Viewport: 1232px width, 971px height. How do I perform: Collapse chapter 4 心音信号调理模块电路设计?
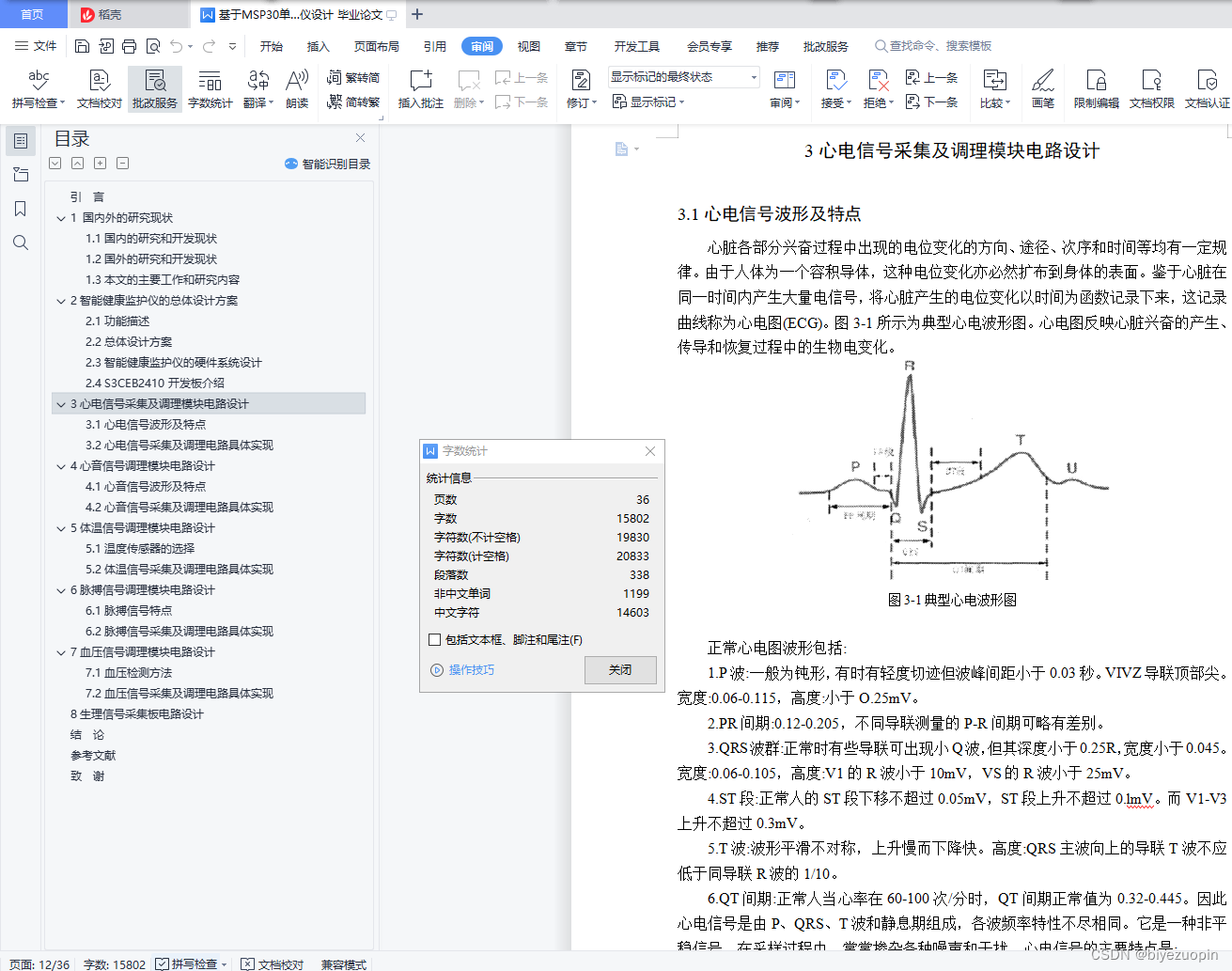(x=61, y=466)
